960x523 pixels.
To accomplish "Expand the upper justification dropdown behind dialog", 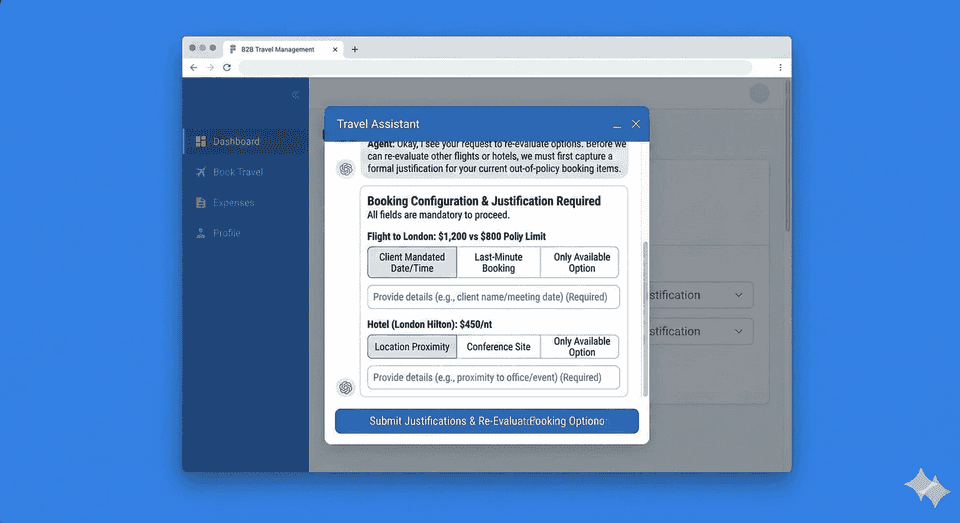I will (738, 295).
